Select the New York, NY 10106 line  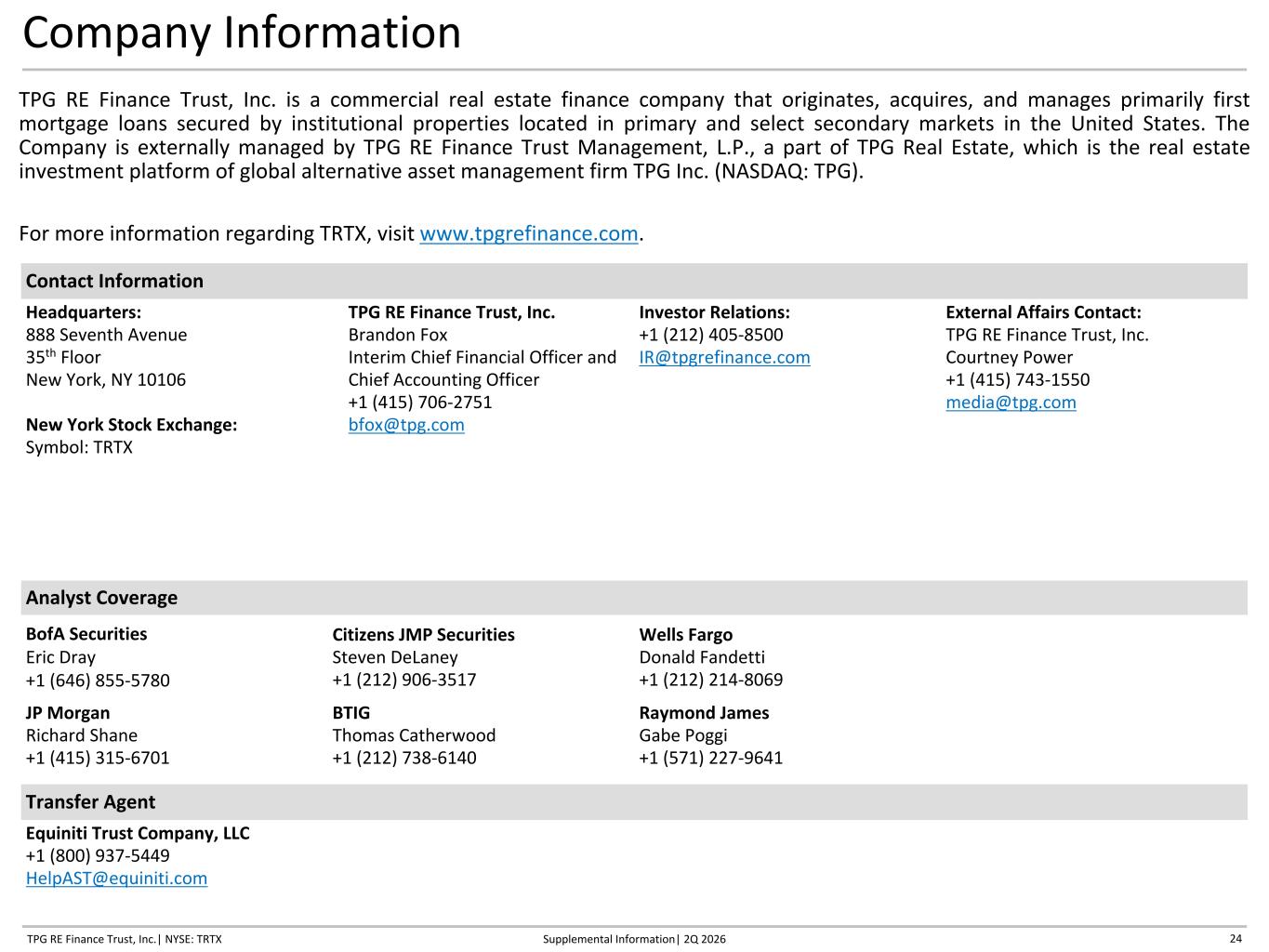[106, 379]
